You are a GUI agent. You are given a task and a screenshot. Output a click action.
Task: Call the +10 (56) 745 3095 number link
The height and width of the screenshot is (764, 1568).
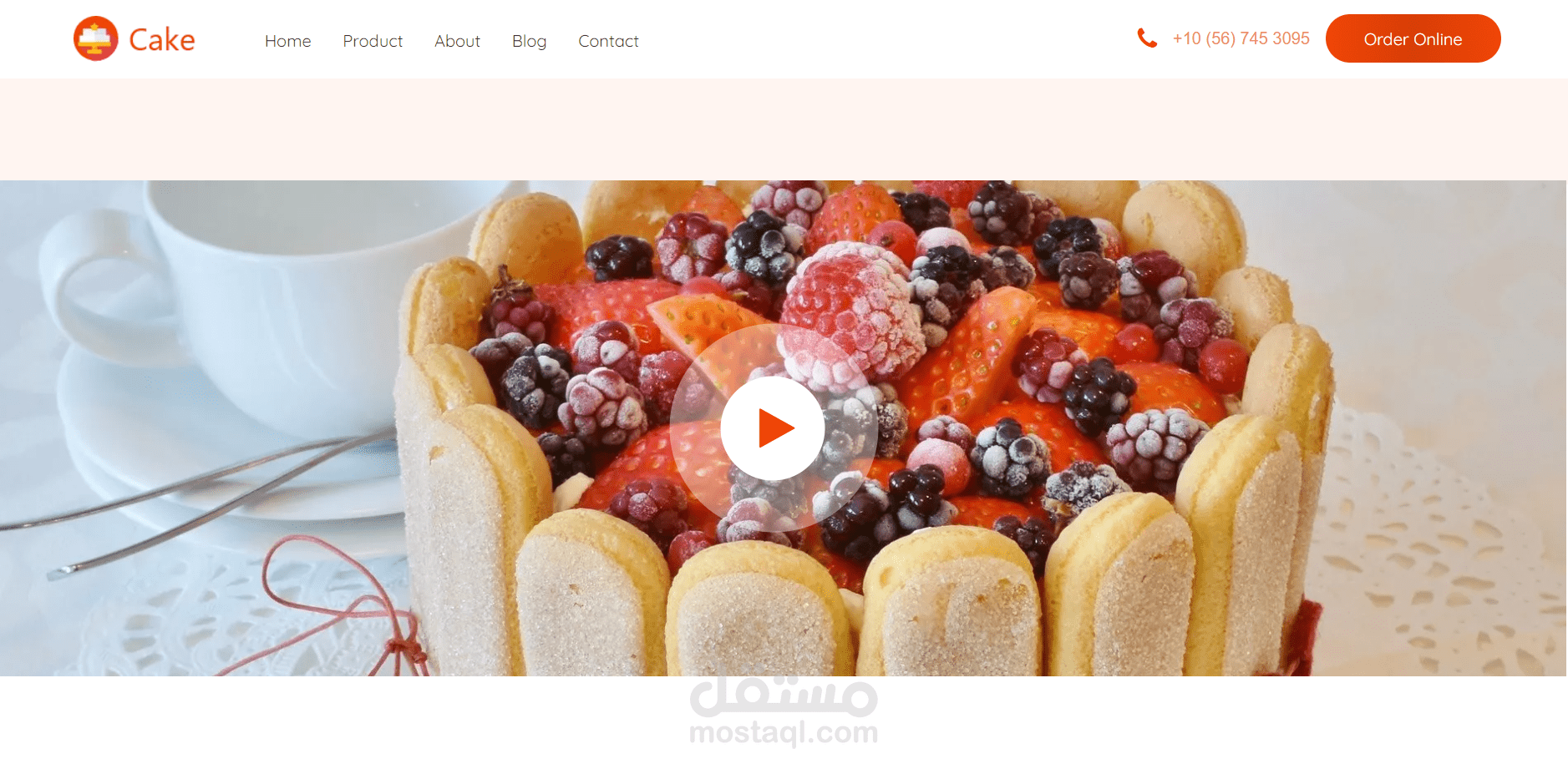pos(1241,38)
